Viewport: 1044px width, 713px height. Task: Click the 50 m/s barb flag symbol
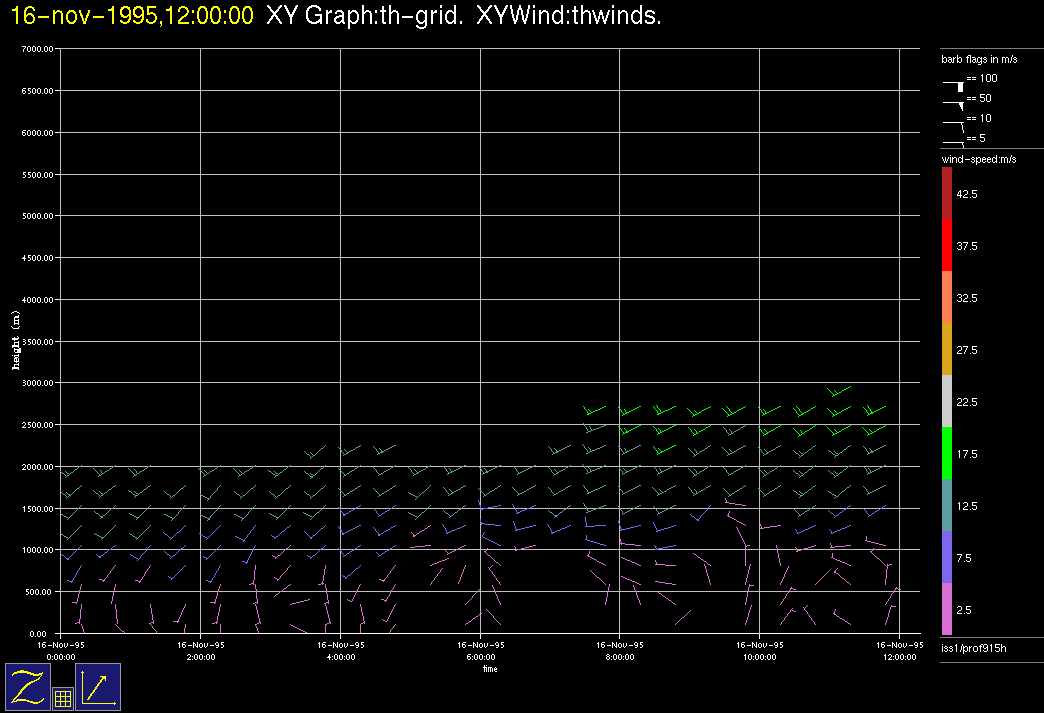[954, 104]
